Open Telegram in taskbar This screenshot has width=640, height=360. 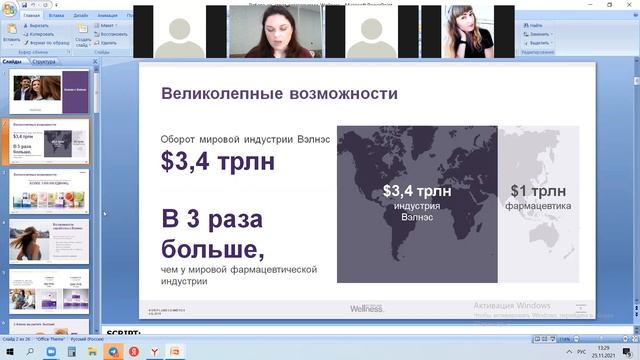point(113,351)
